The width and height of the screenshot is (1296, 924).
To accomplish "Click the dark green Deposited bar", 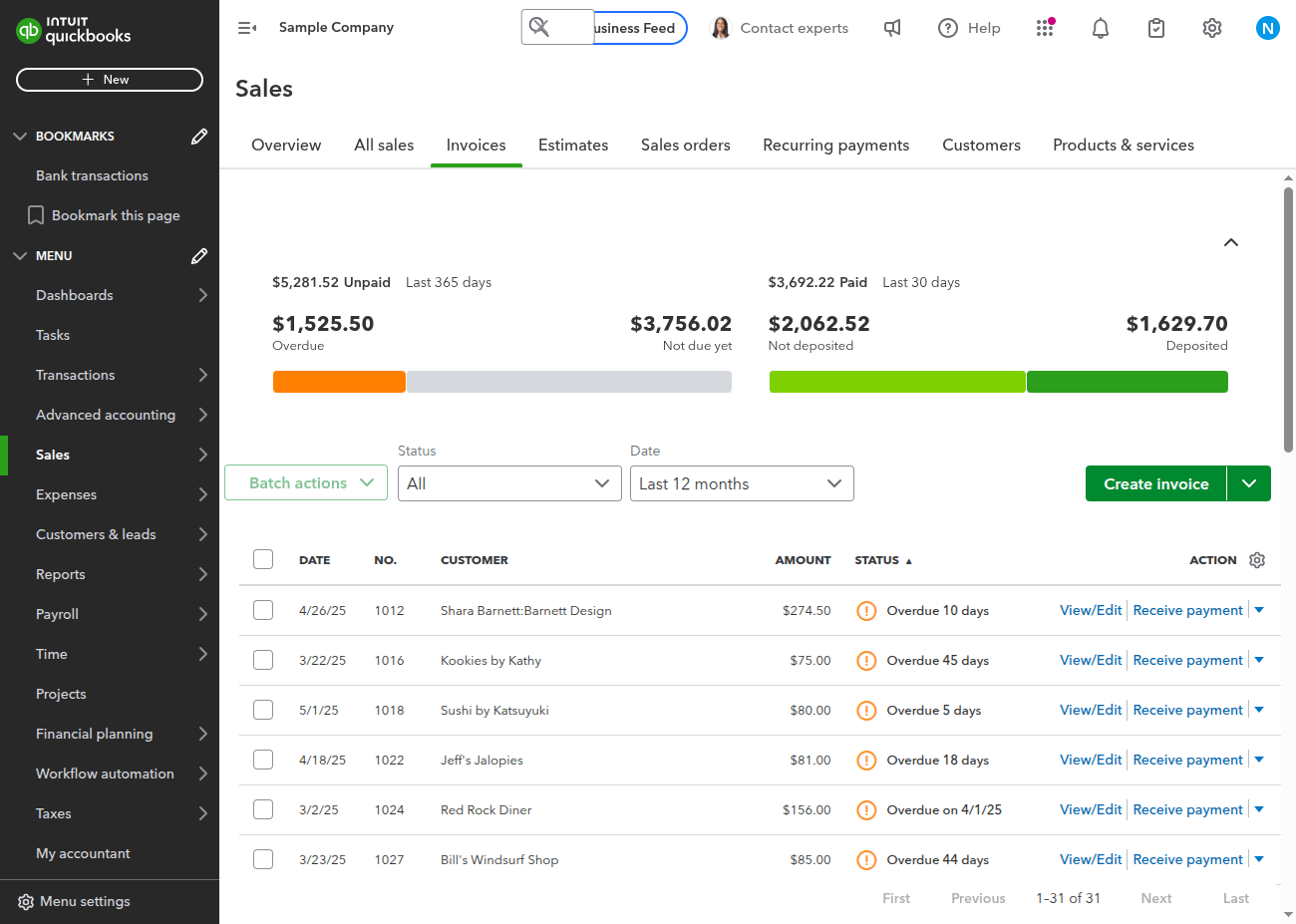I will [x=1128, y=382].
